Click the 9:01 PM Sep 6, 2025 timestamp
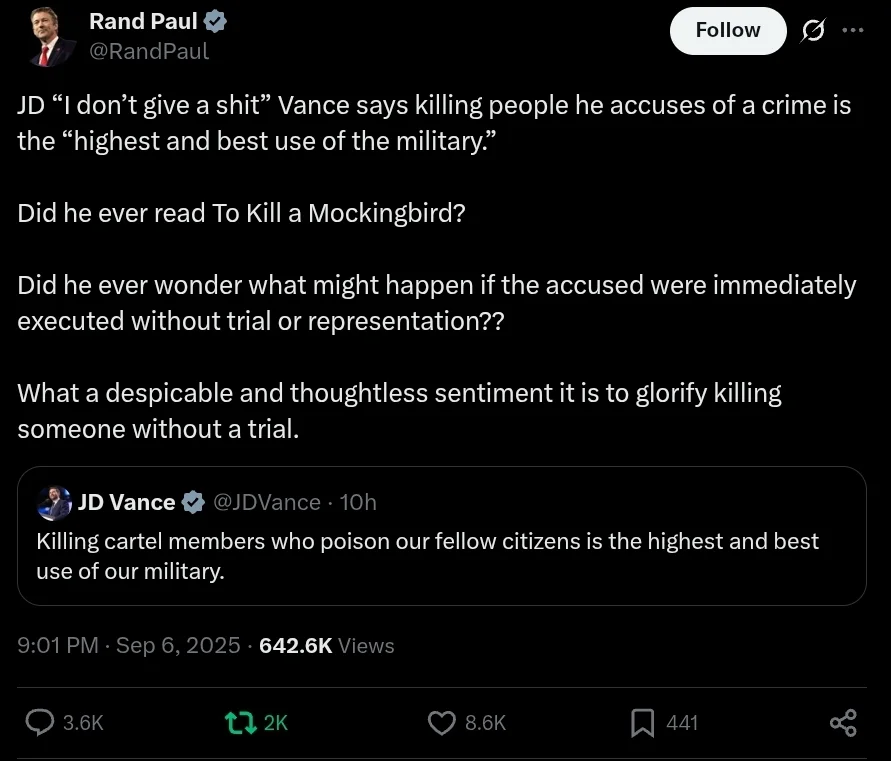This screenshot has height=761, width=891. tap(129, 646)
